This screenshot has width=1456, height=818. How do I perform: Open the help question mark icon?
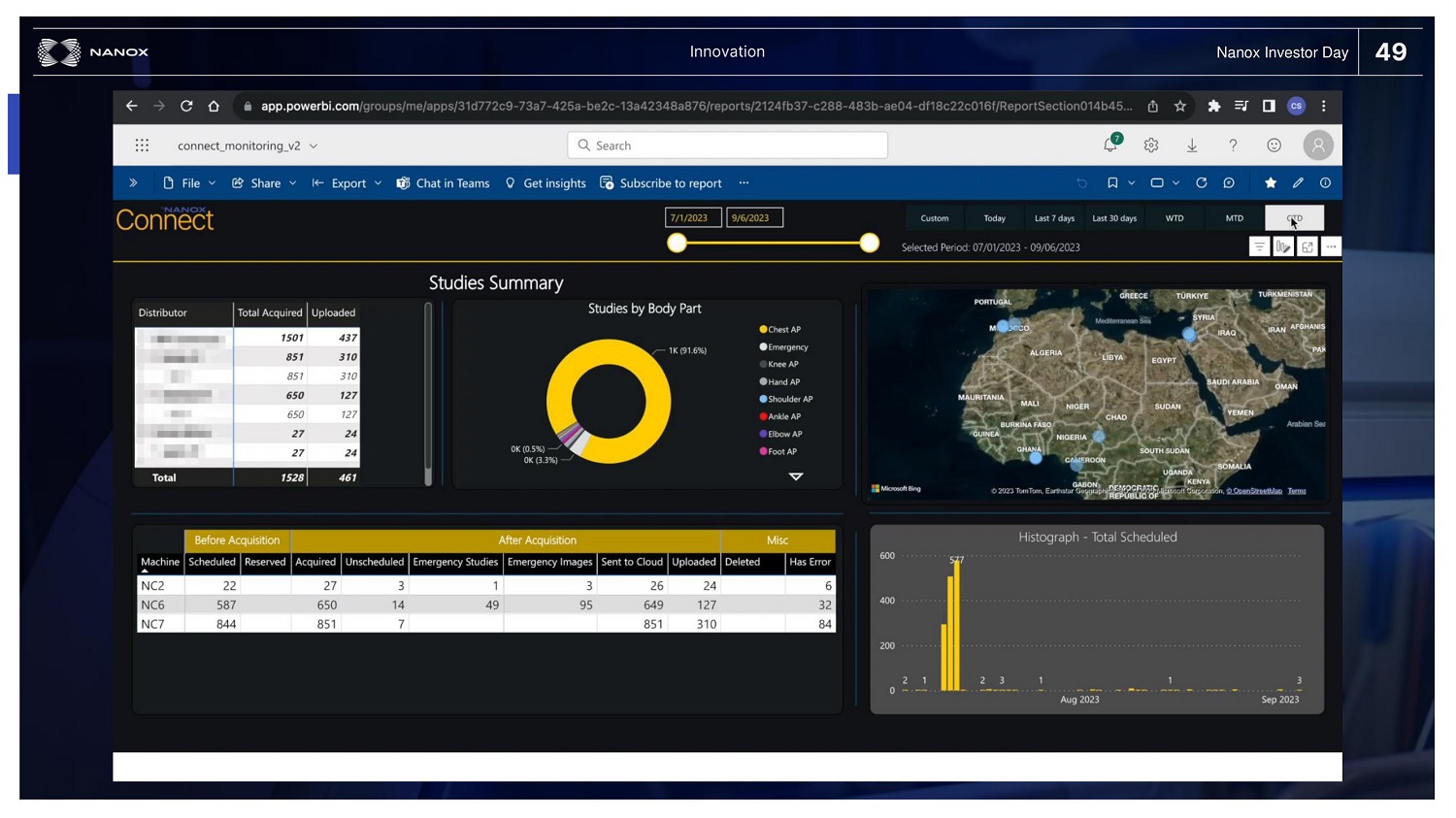tap(1233, 146)
